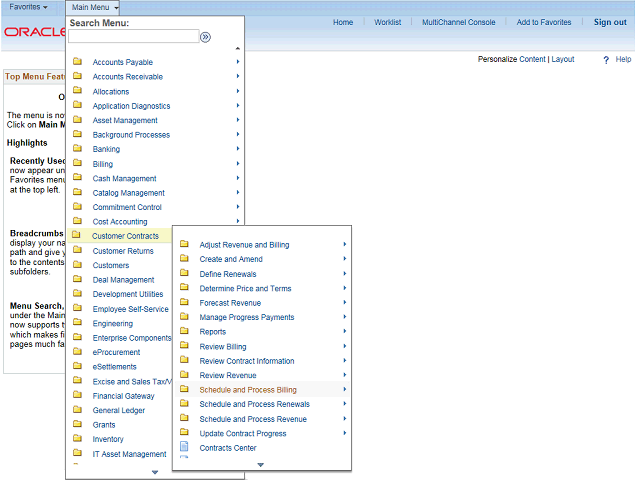Click the Sign out link

(610, 22)
